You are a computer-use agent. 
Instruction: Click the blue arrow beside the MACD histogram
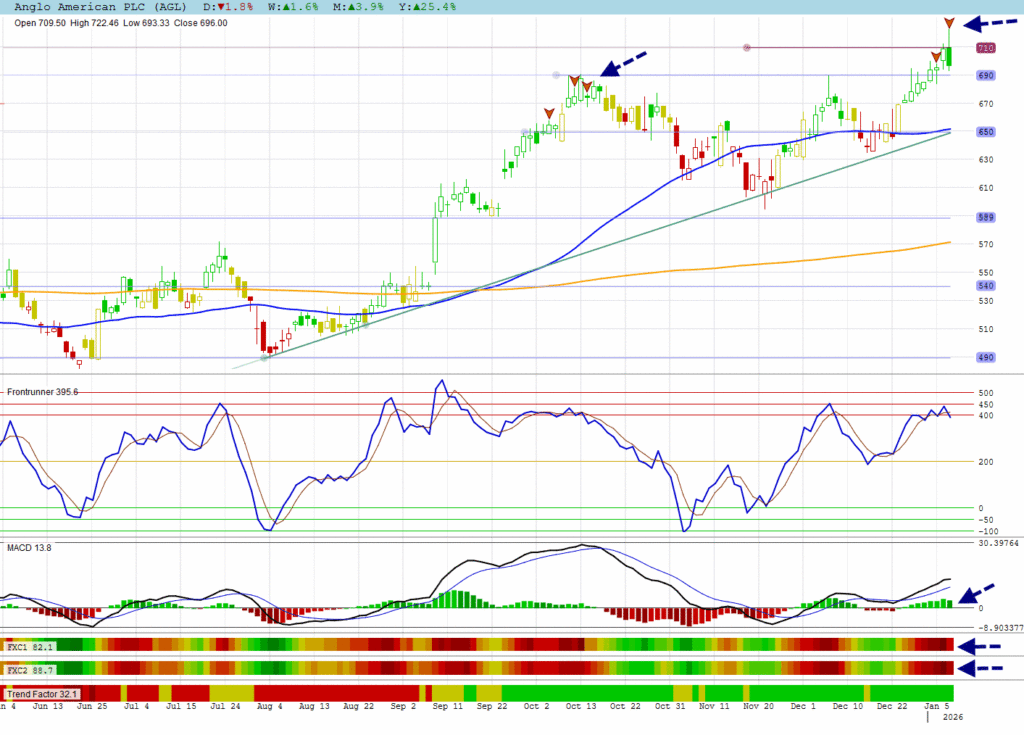pos(977,593)
